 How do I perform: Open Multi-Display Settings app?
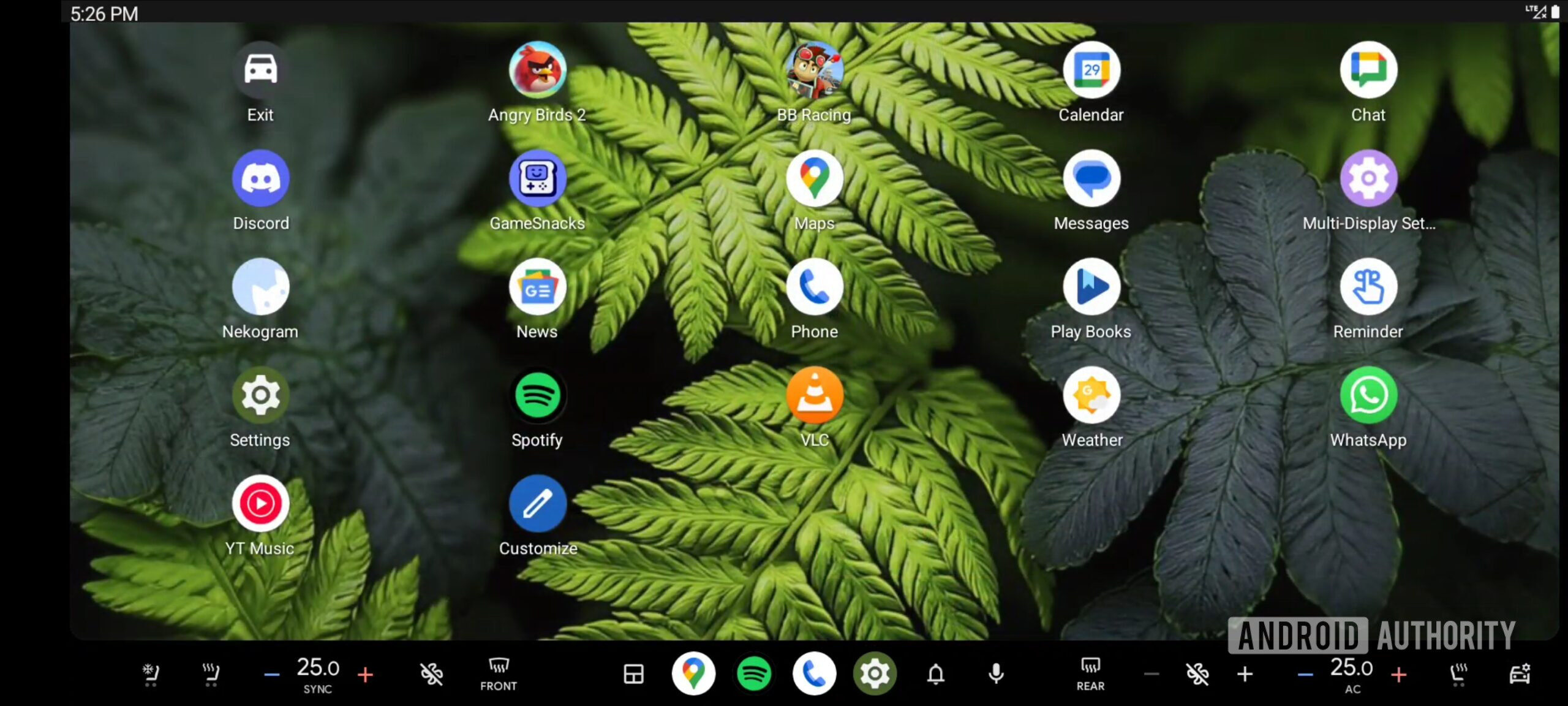[x=1368, y=179]
